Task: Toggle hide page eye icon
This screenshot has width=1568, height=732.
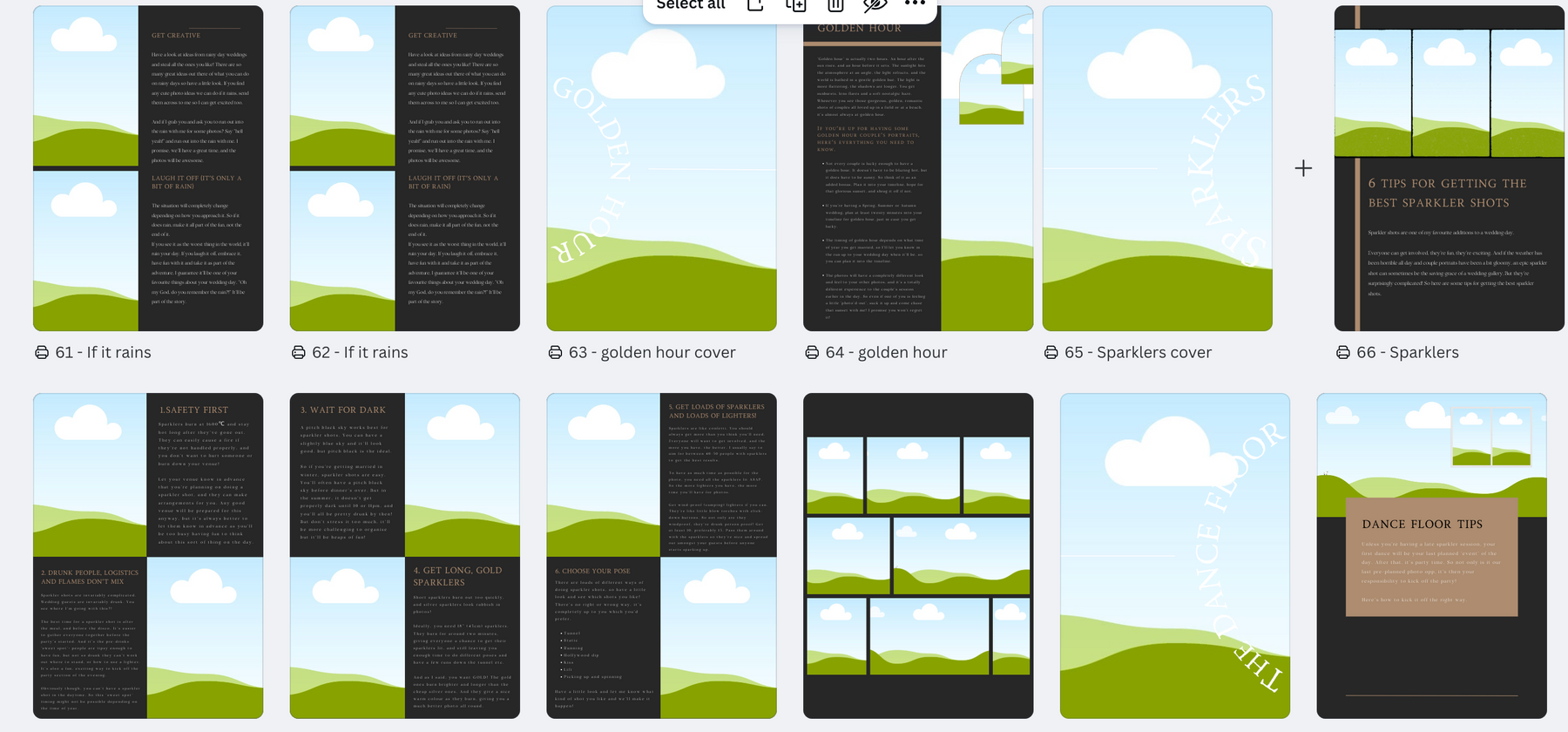Action: pyautogui.click(x=875, y=6)
